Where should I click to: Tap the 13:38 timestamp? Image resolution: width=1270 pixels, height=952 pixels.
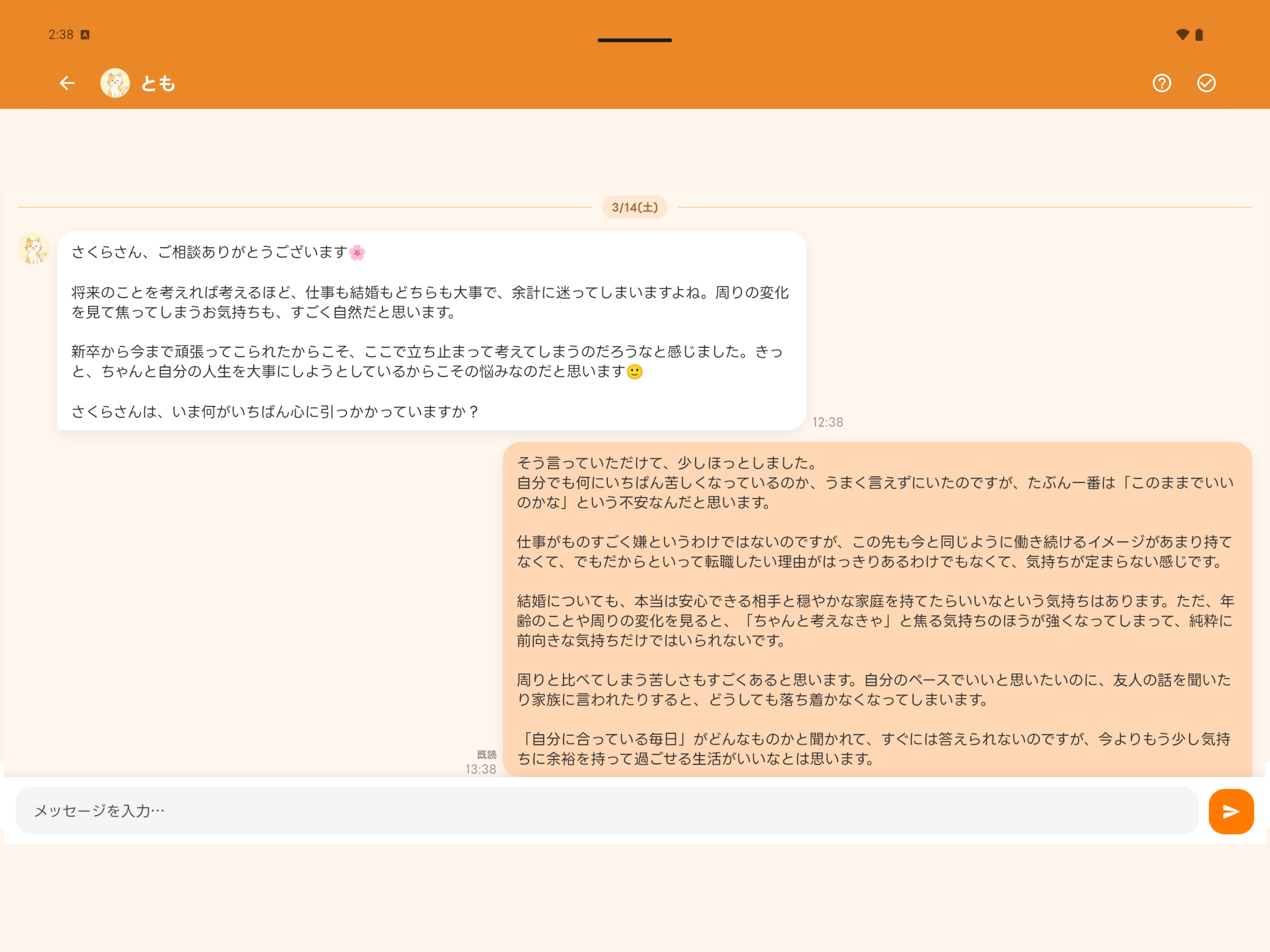[480, 769]
